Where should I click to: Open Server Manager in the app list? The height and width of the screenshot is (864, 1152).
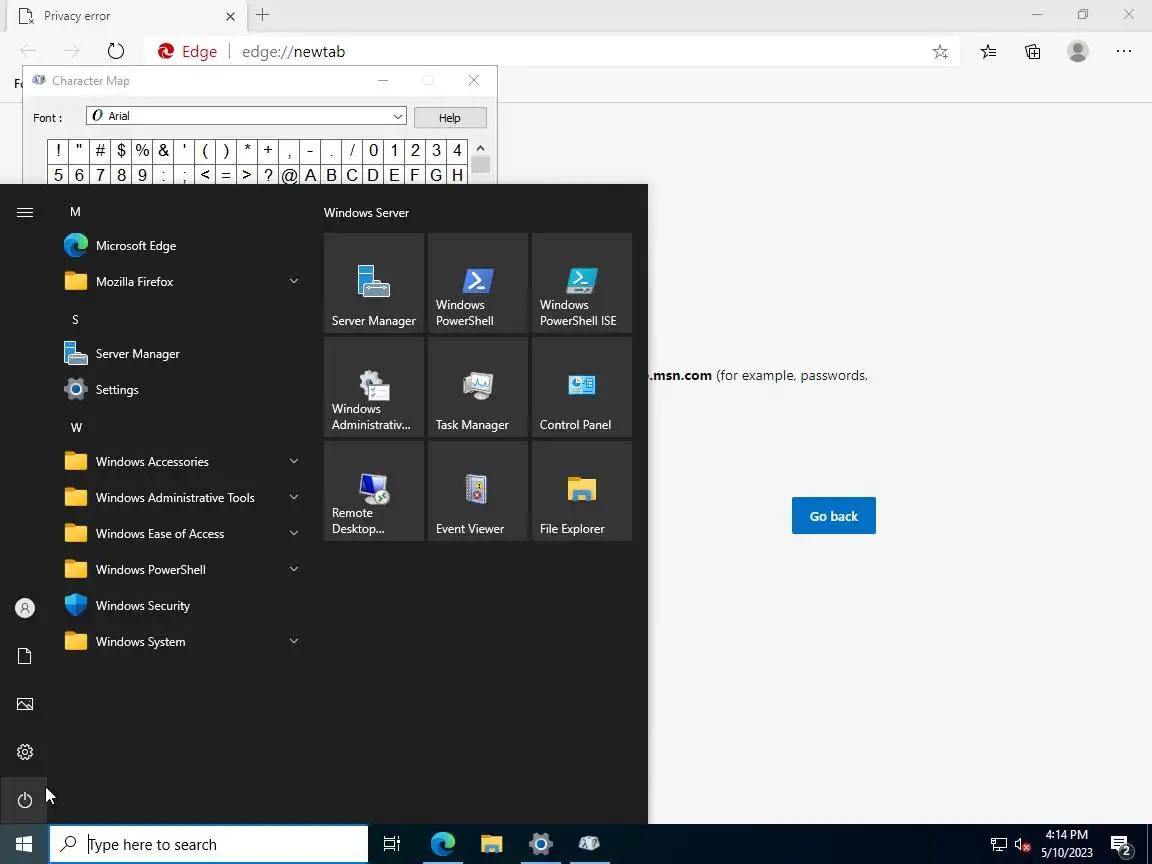pyautogui.click(x=182, y=353)
